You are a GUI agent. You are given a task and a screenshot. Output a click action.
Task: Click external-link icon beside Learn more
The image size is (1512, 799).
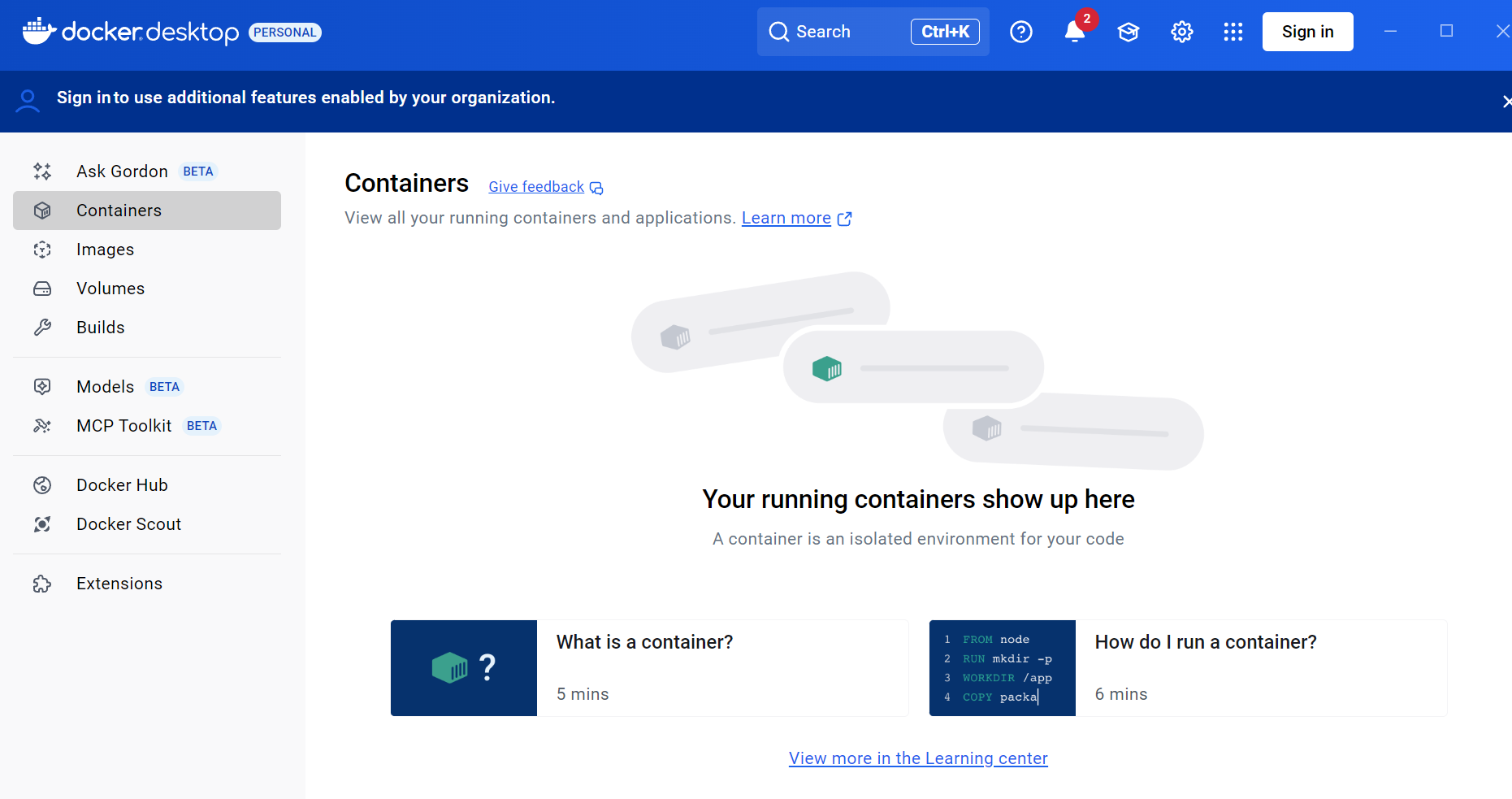(845, 219)
